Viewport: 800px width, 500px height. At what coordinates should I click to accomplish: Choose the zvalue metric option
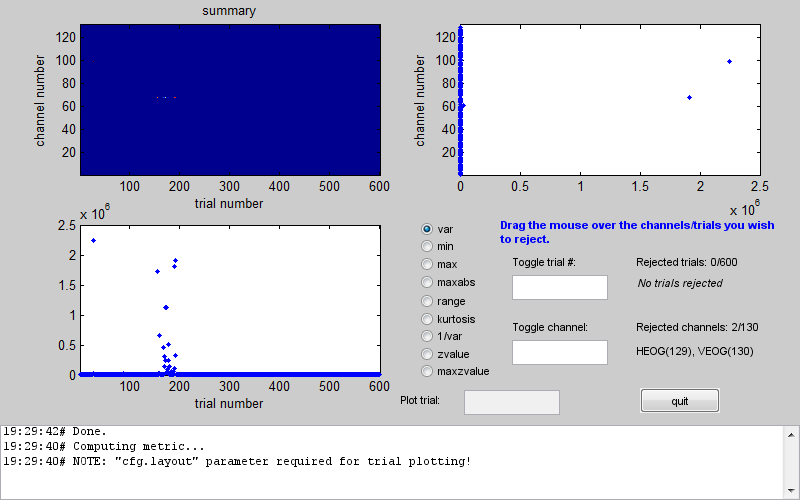point(428,354)
